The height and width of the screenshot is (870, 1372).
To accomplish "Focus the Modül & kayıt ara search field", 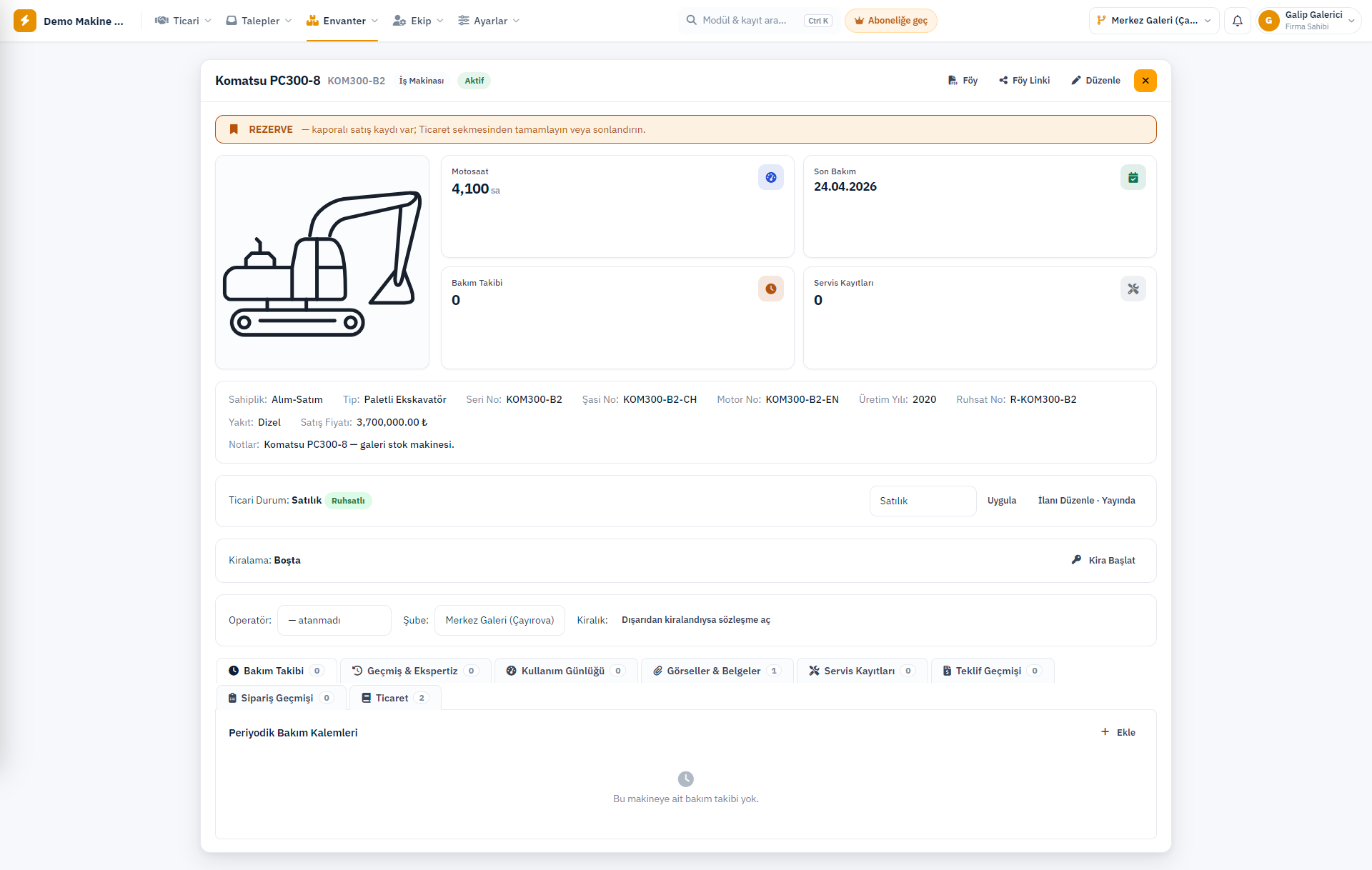I will click(x=759, y=21).
